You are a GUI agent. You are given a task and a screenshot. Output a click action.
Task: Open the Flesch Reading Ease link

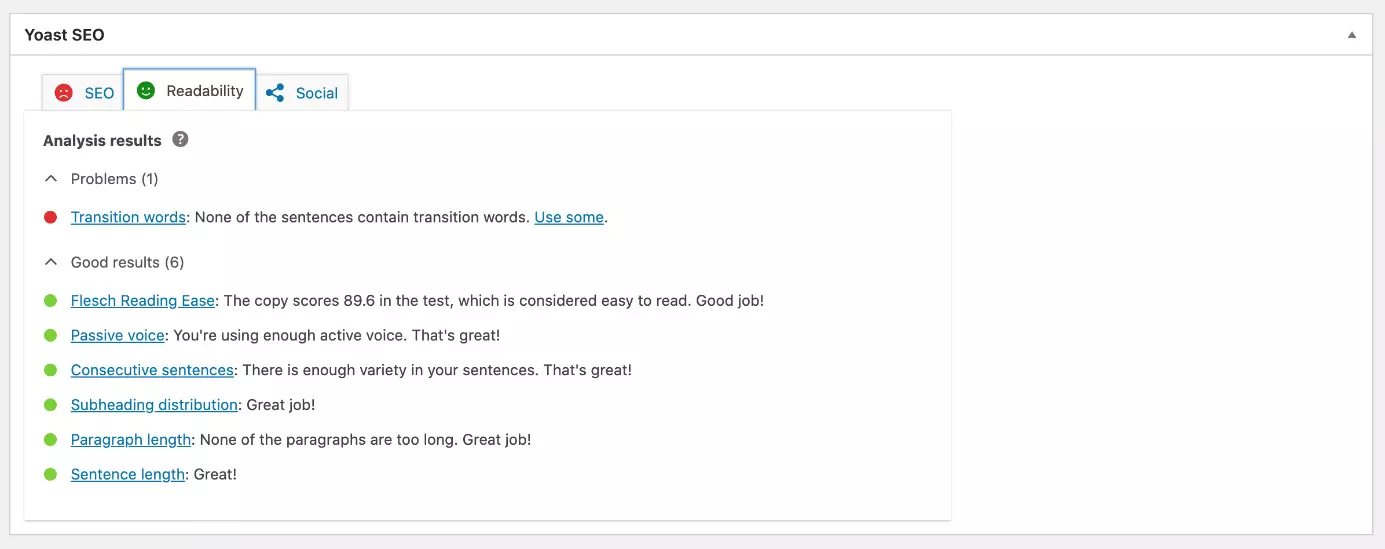click(143, 301)
